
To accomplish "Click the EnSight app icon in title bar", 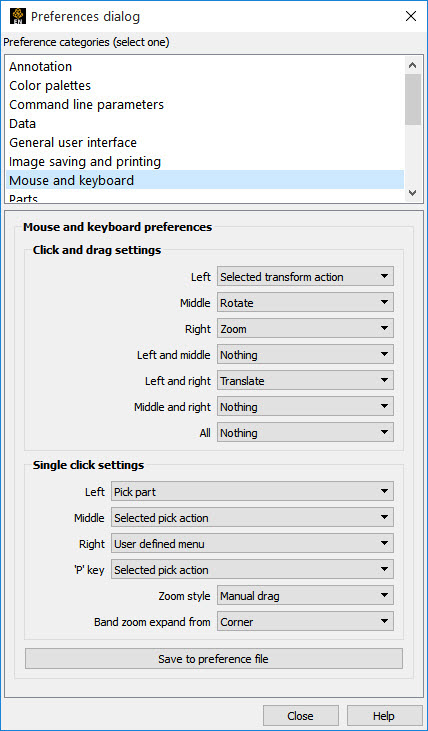I will click(18, 17).
